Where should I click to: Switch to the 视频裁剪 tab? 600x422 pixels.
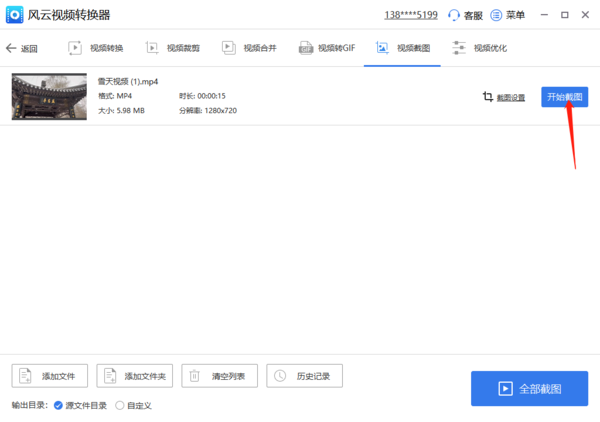(173, 48)
